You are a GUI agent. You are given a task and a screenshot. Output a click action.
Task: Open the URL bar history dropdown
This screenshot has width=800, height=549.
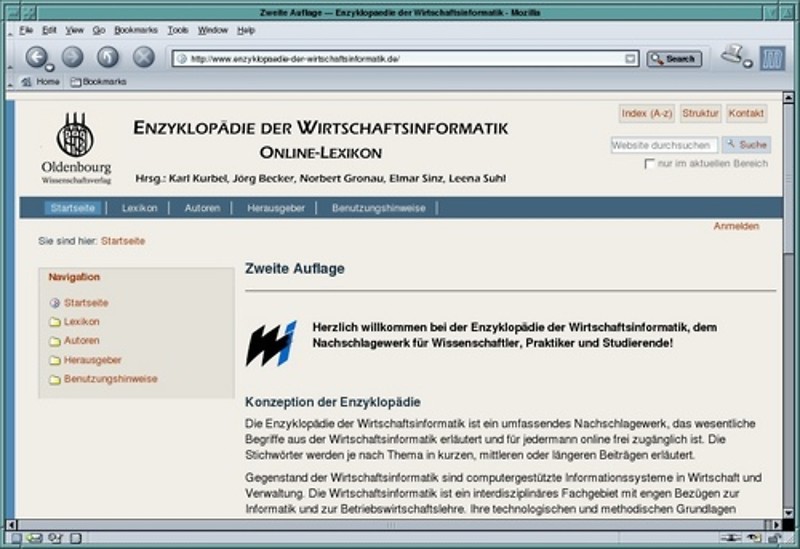(x=630, y=59)
